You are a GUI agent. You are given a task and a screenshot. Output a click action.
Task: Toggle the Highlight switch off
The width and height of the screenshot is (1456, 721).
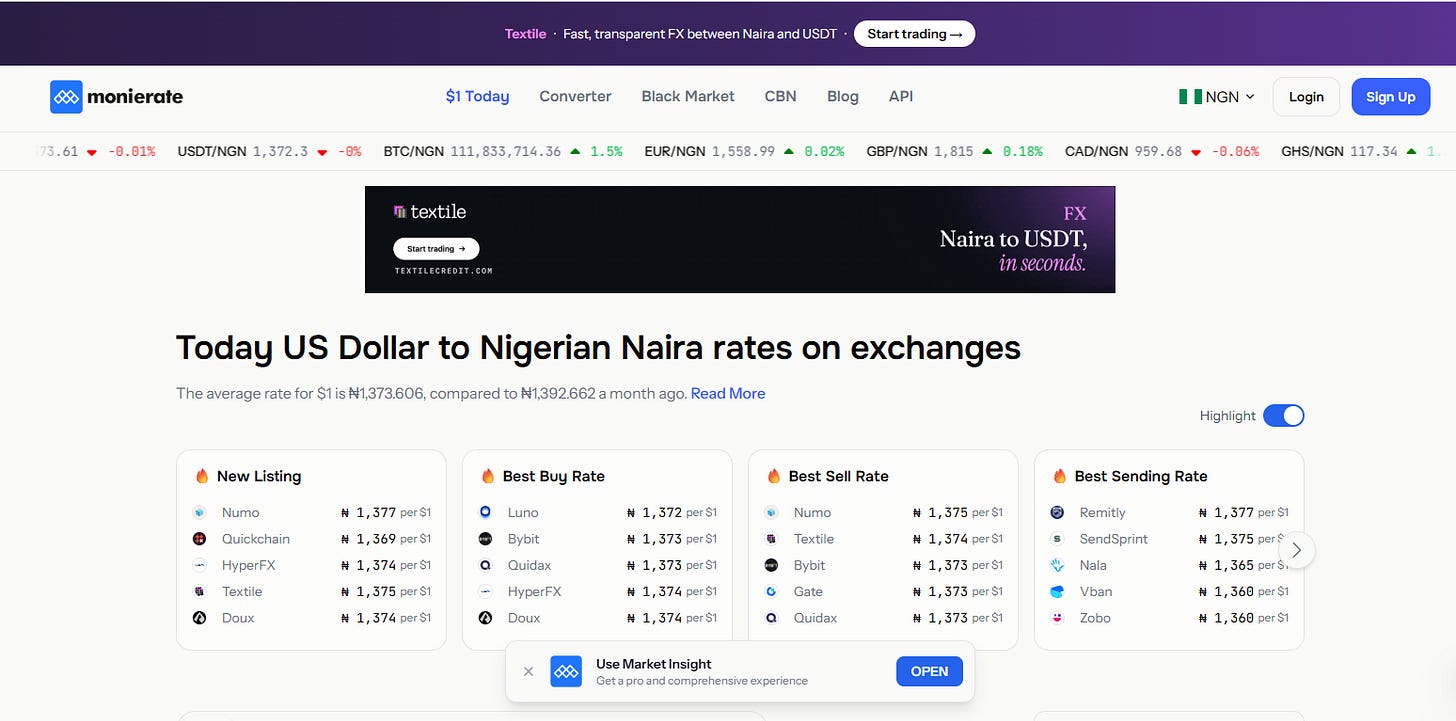(1284, 416)
